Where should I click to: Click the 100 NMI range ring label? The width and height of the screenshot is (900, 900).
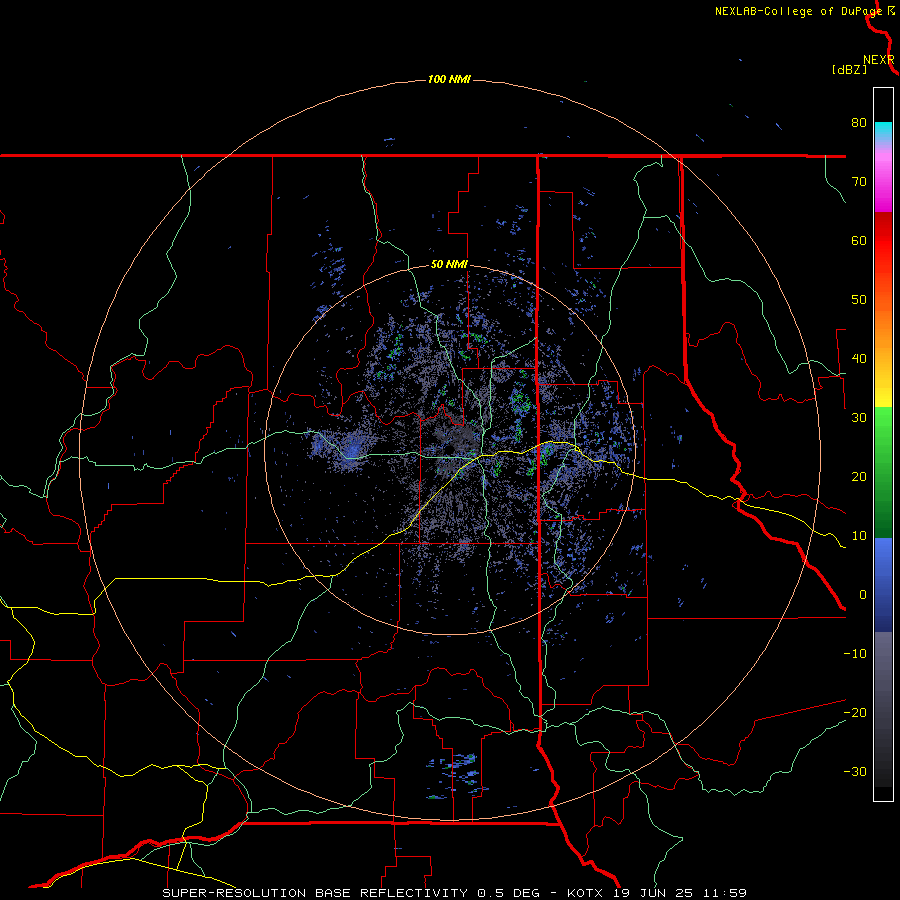449,79
